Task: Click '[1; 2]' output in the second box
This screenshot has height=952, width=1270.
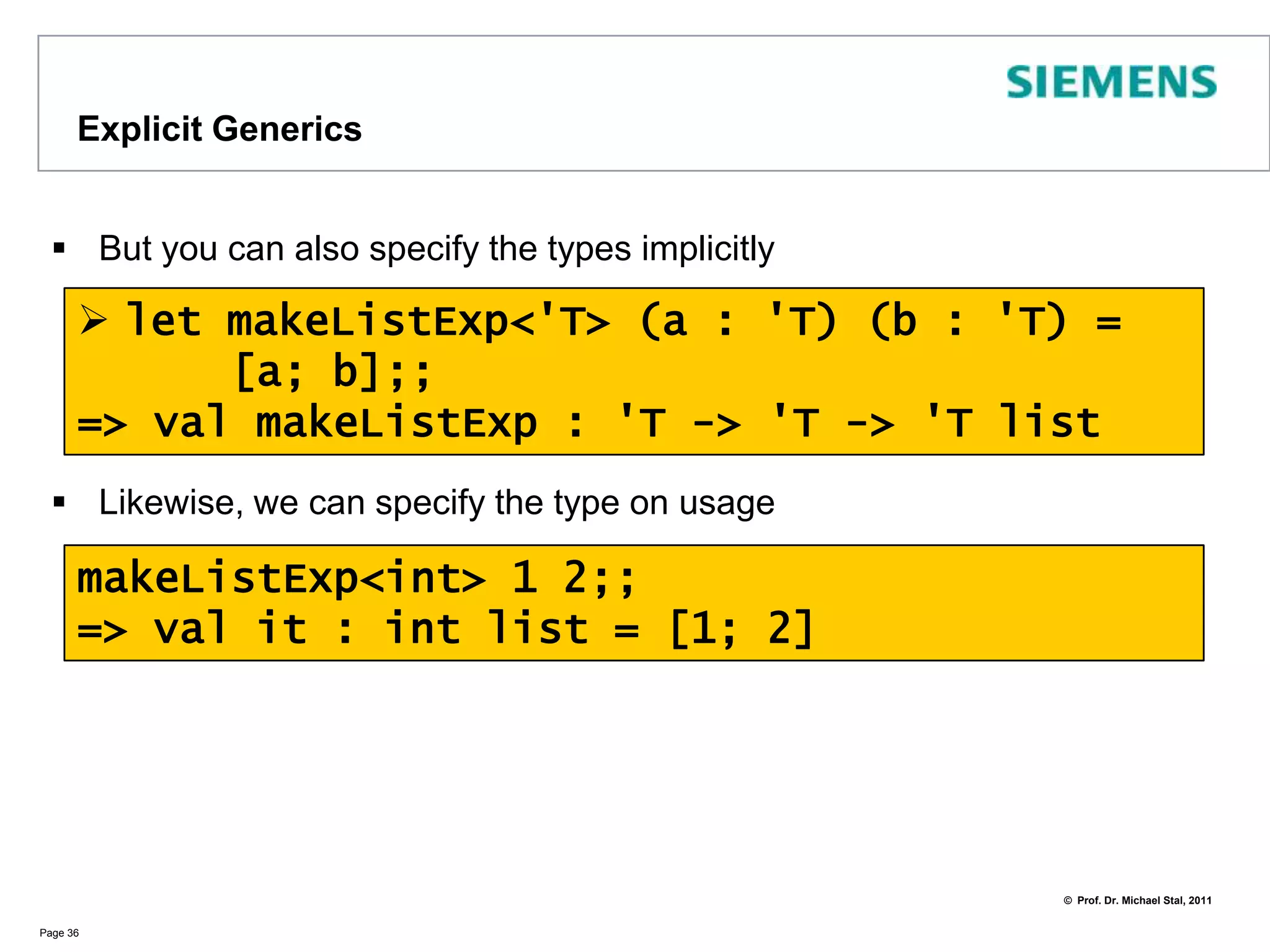Action: coord(742,628)
